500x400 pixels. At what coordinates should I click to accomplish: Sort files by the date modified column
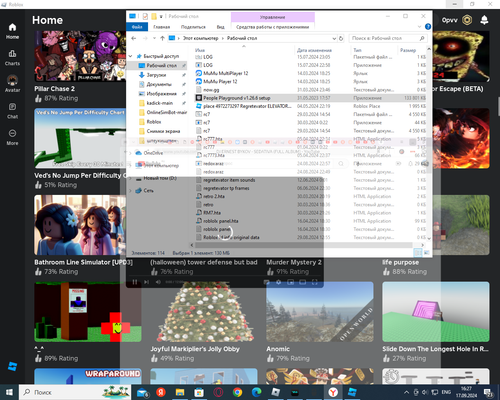click(314, 50)
